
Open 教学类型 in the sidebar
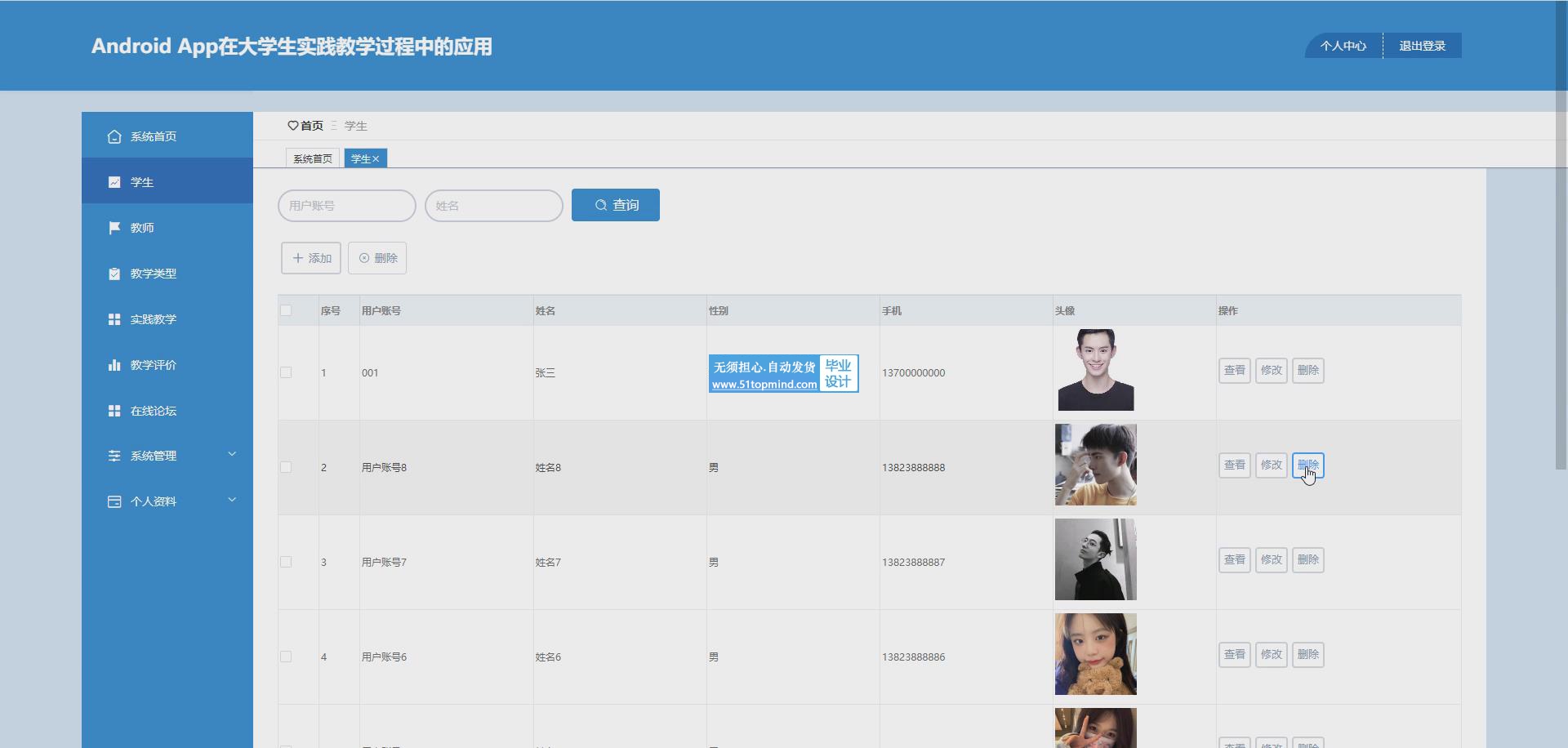(167, 274)
